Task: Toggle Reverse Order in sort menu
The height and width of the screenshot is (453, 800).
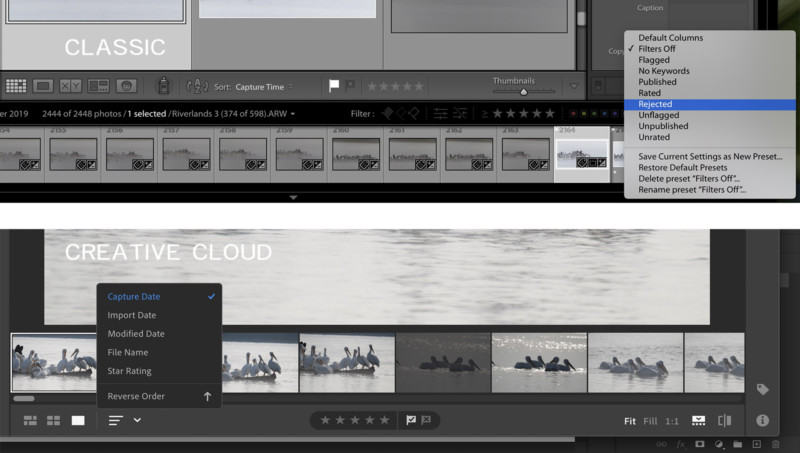Action: click(x=159, y=396)
